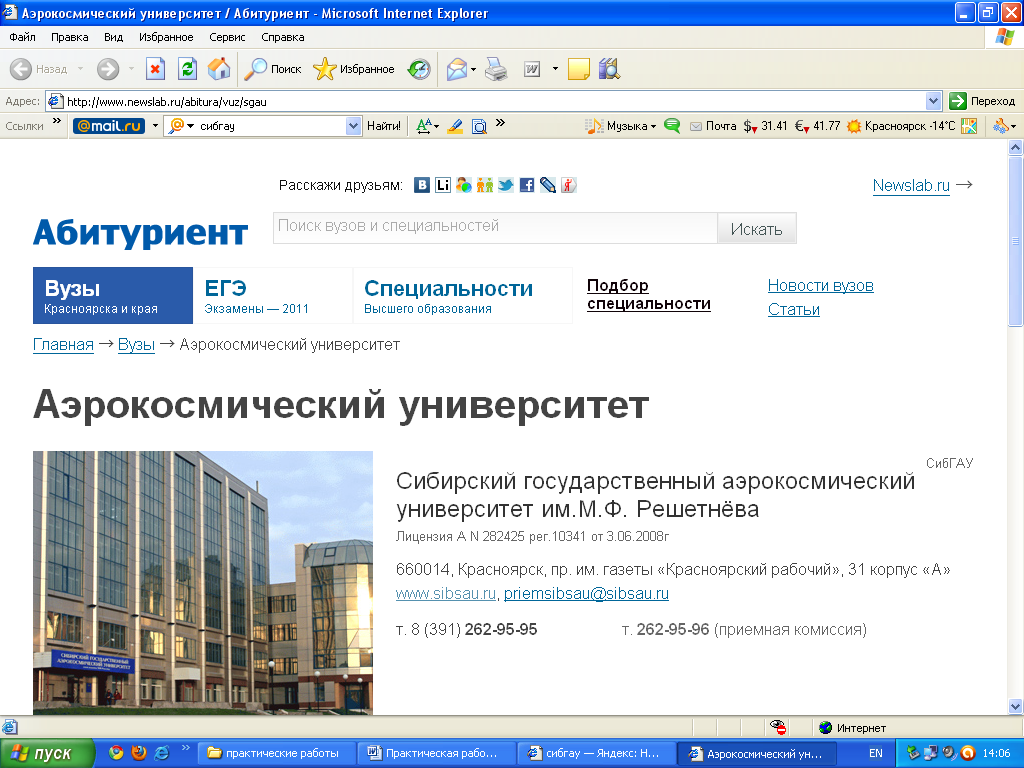Click the vertical scrollbar down arrow
Image resolution: width=1024 pixels, height=768 pixels.
1015,706
